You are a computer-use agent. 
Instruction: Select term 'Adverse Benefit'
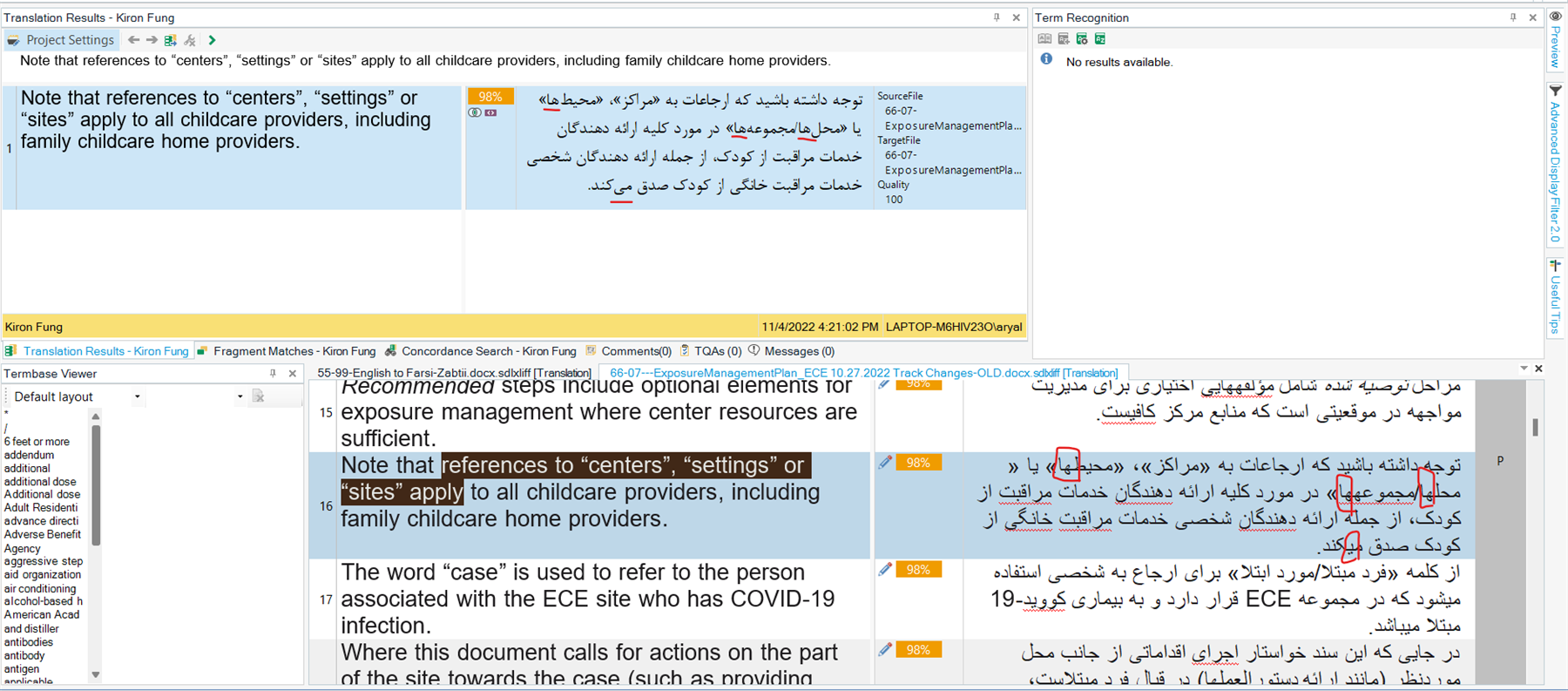click(x=42, y=534)
